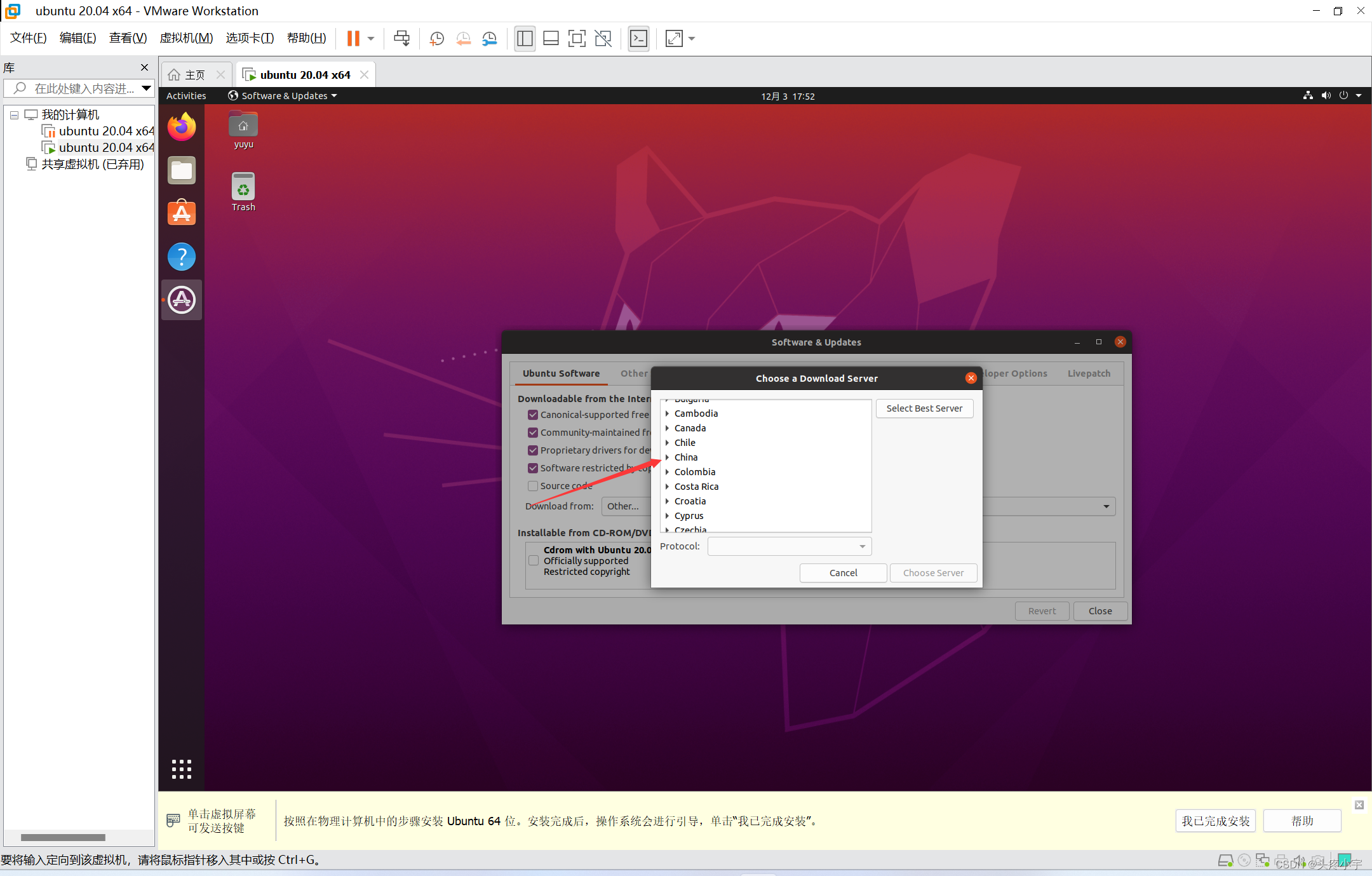Open the 虚拟机(M) menu
This screenshot has width=1372, height=876.
(x=186, y=38)
